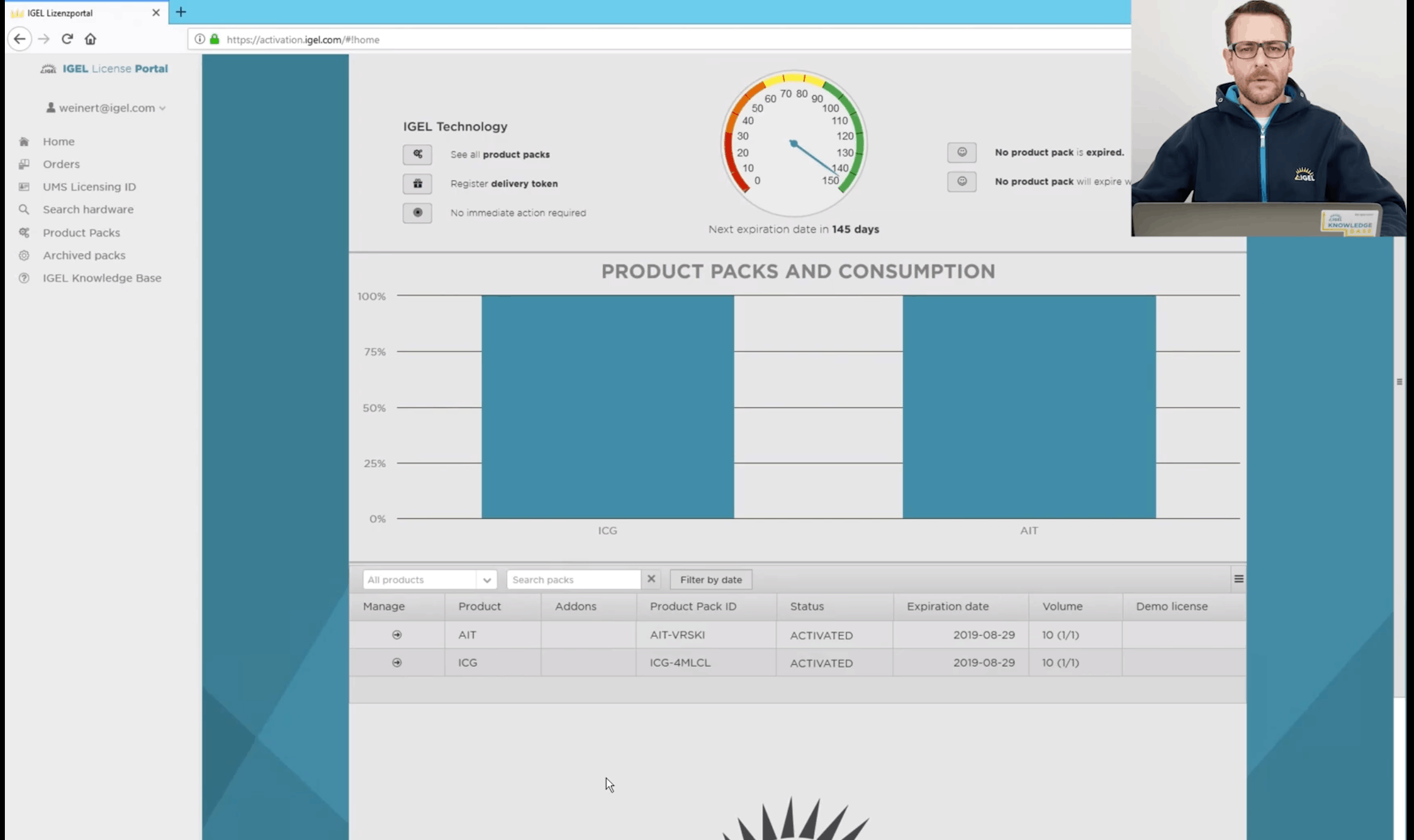Open IGEL Knowledge Base in sidebar
1414x840 pixels.
[102, 278]
